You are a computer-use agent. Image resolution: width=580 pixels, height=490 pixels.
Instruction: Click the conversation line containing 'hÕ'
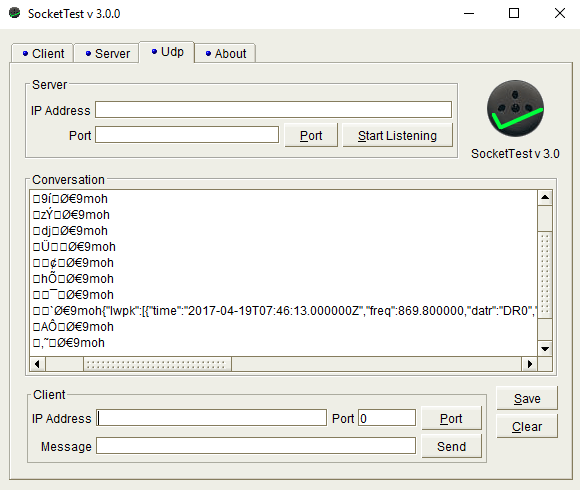point(73,278)
